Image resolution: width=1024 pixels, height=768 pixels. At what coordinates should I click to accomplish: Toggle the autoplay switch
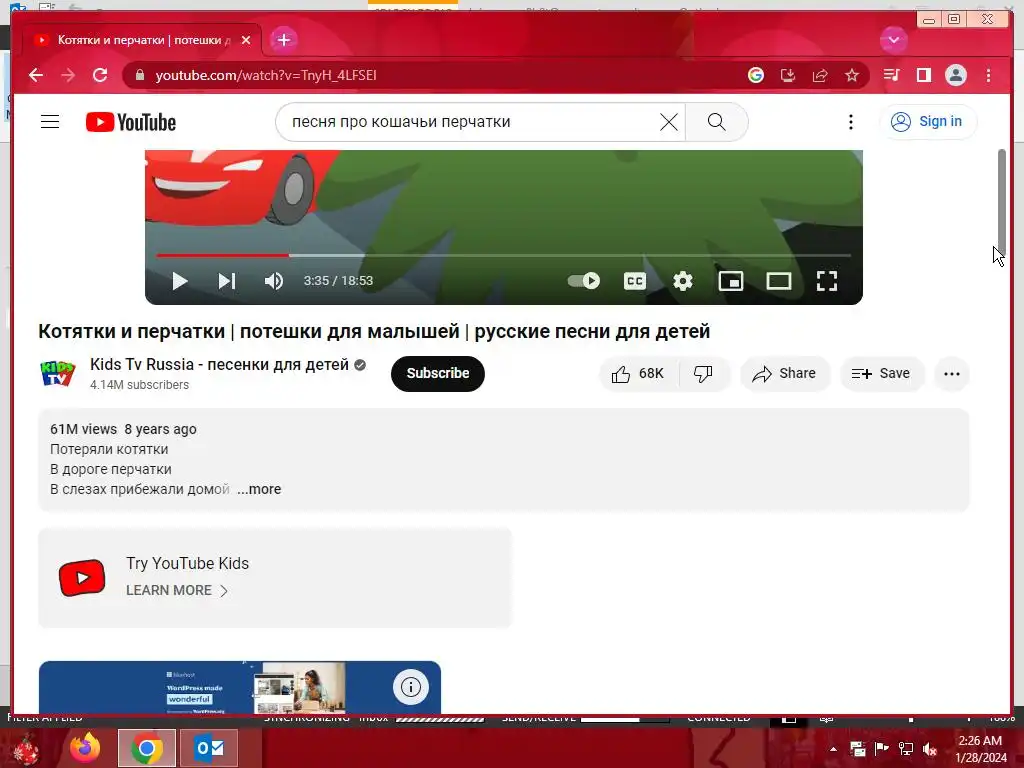pyautogui.click(x=583, y=281)
